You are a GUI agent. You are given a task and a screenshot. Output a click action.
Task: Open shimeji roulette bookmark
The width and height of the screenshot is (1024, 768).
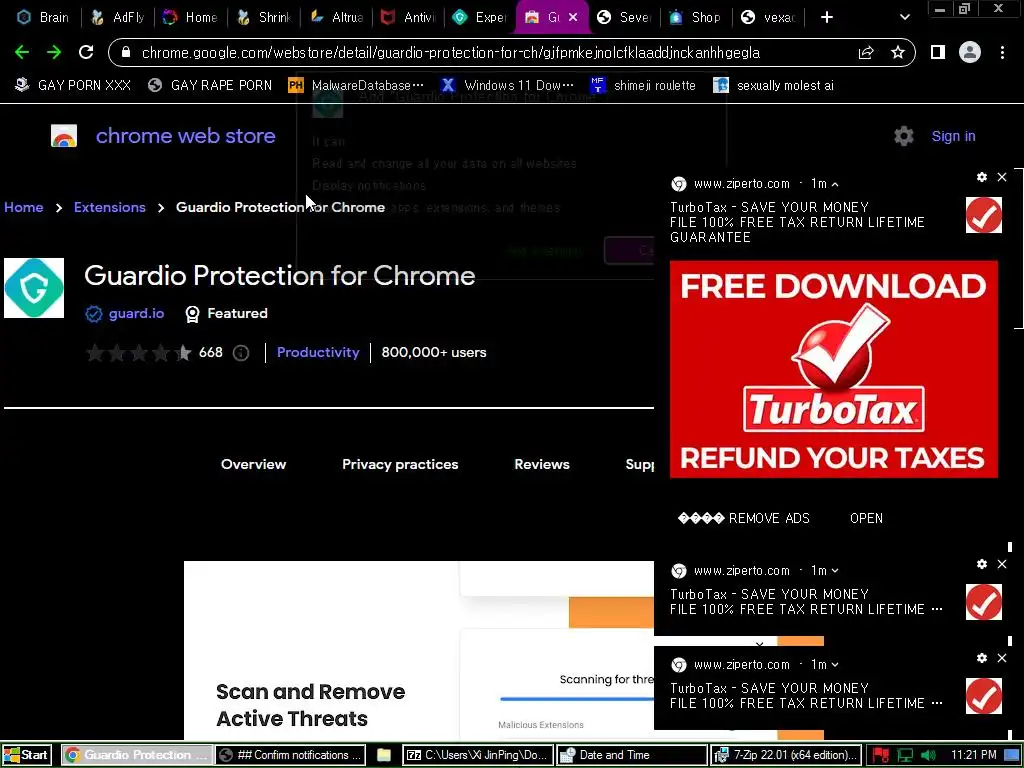coord(643,86)
